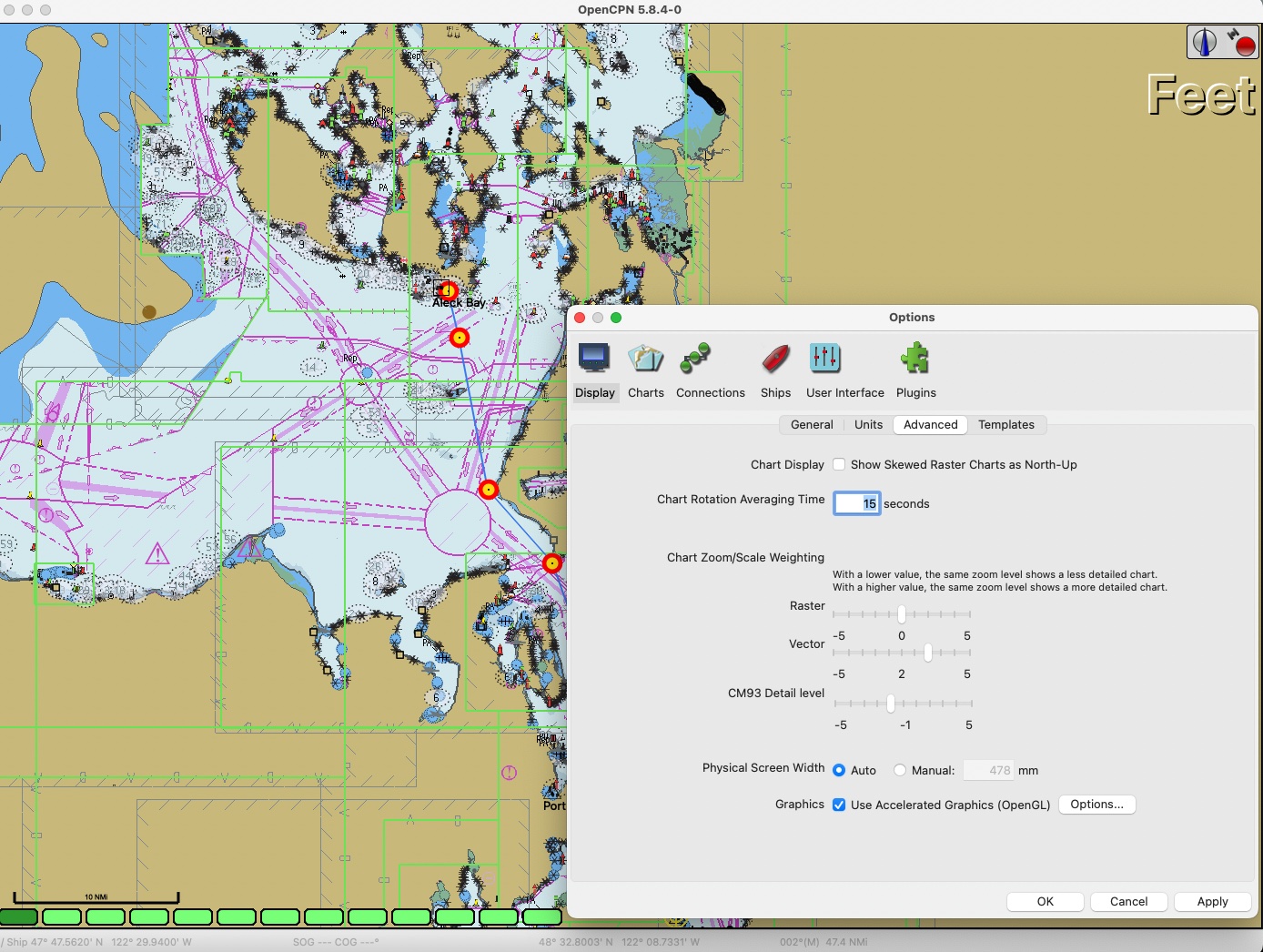Enable Show Skewed Raster Charts as North-Up
The height and width of the screenshot is (952, 1263).
pos(839,464)
